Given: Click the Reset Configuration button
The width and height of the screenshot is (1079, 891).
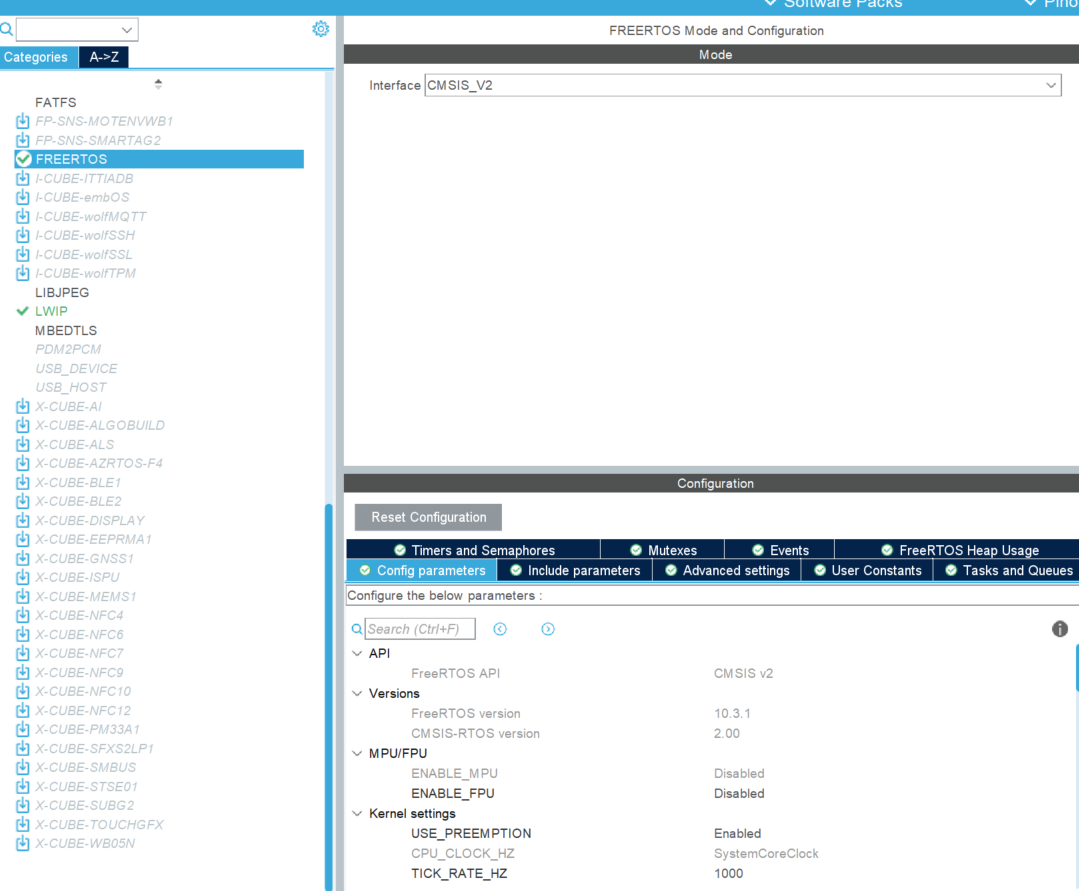Looking at the screenshot, I should tap(428, 517).
